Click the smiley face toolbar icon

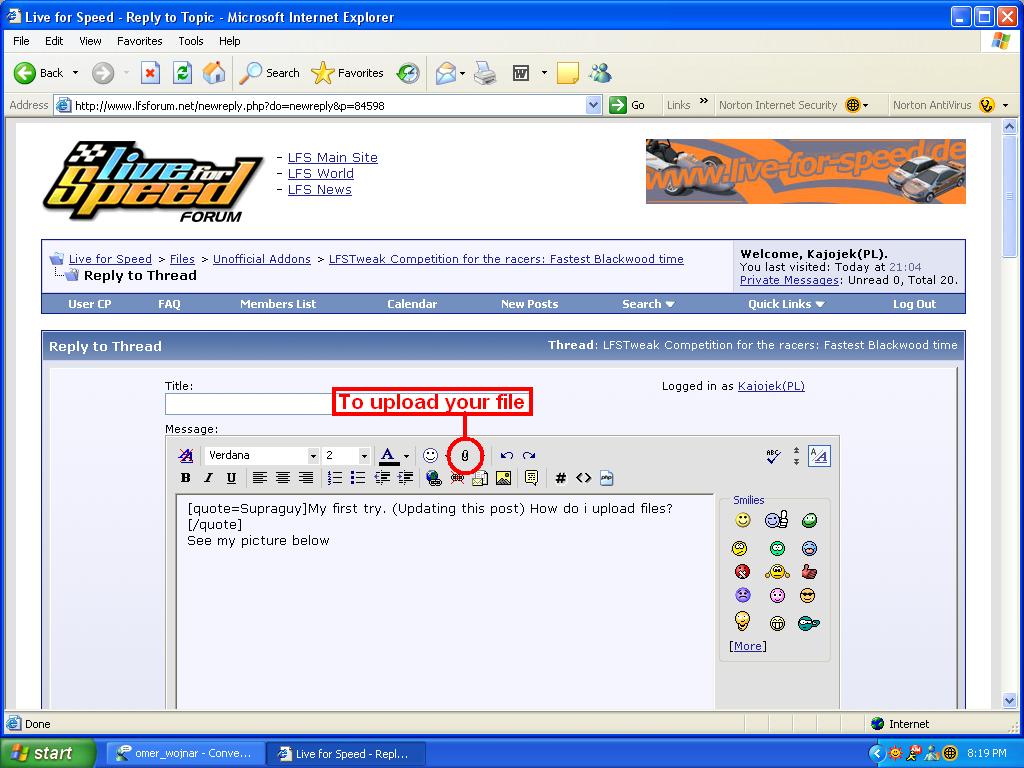point(430,455)
